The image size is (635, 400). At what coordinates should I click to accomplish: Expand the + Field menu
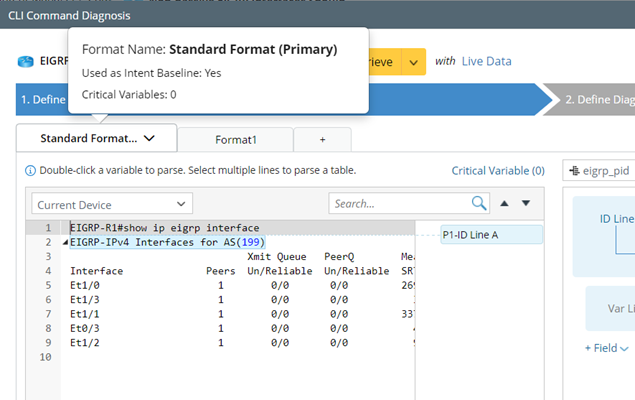pyautogui.click(x=607, y=348)
